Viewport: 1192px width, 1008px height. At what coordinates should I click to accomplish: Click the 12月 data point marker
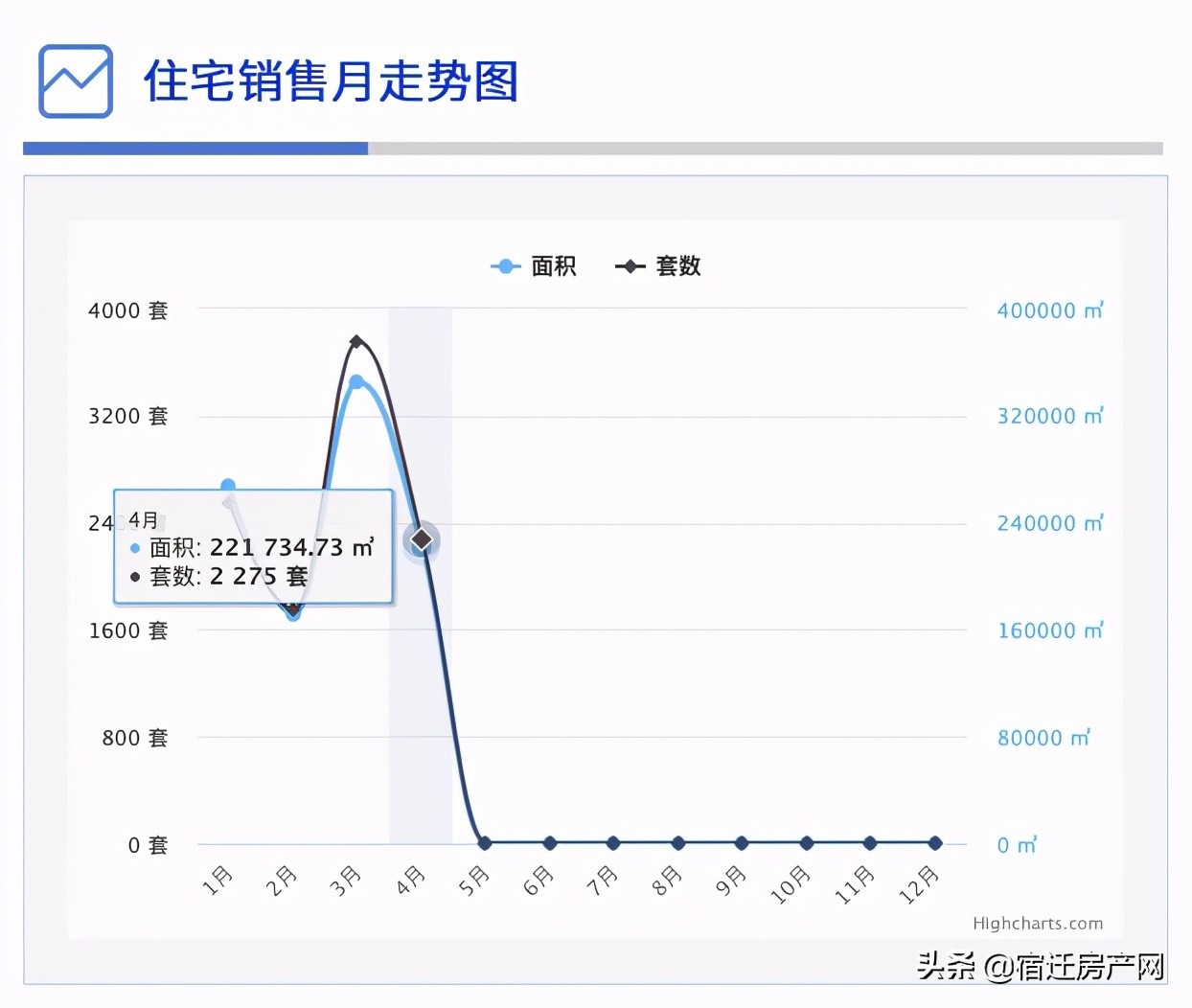coord(935,843)
